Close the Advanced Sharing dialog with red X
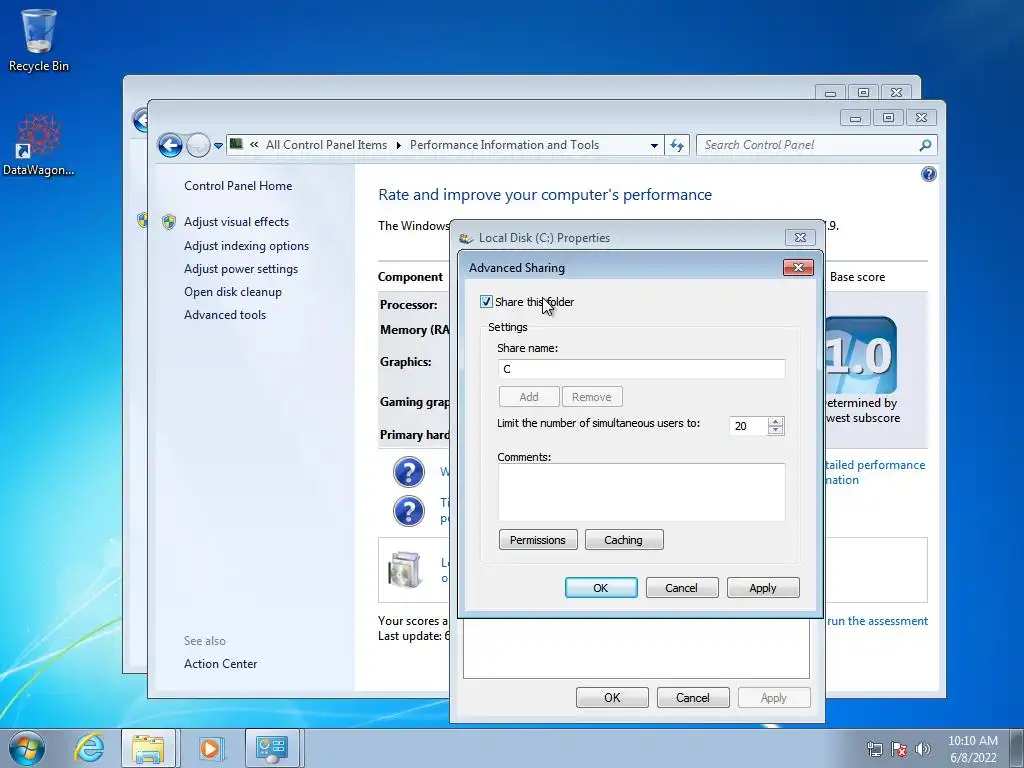 pos(798,267)
